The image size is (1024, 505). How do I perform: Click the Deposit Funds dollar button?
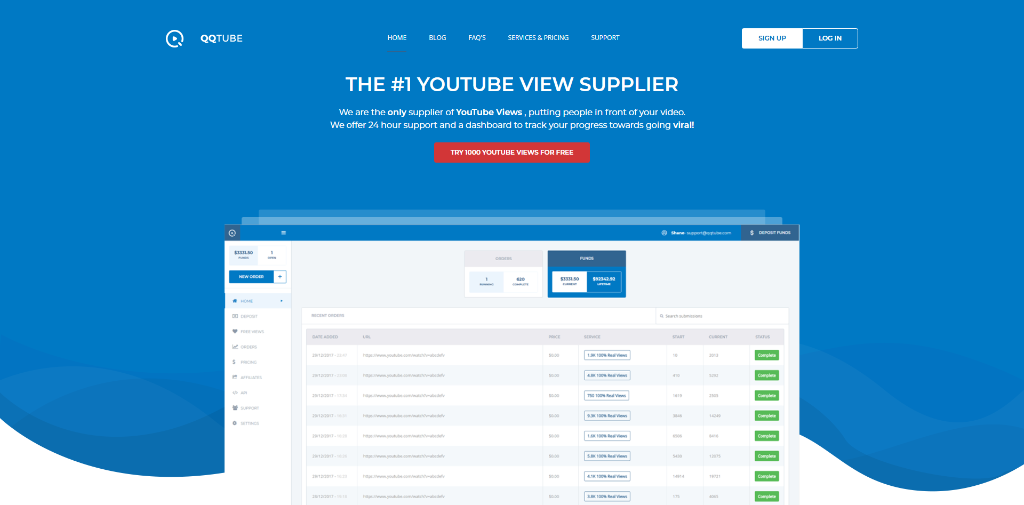(770, 233)
